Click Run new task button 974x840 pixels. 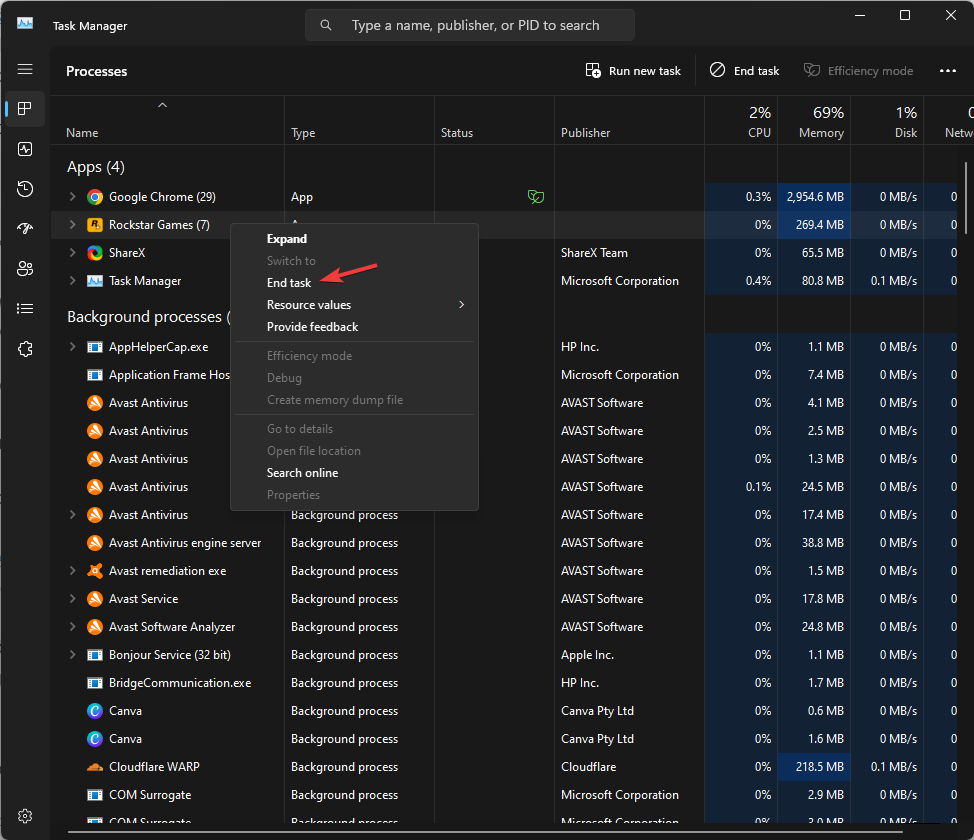[x=633, y=71]
